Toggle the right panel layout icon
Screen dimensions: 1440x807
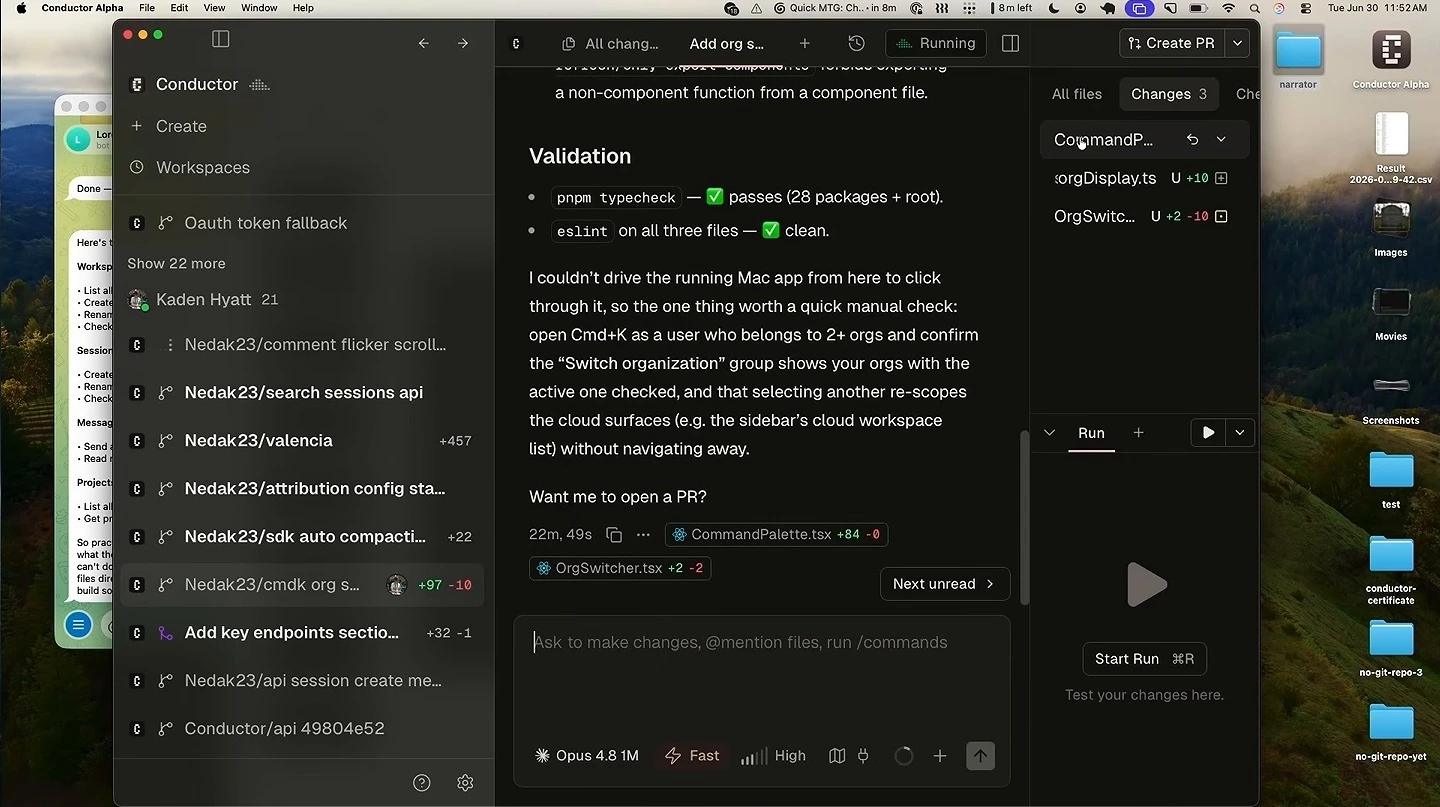pos(1010,43)
